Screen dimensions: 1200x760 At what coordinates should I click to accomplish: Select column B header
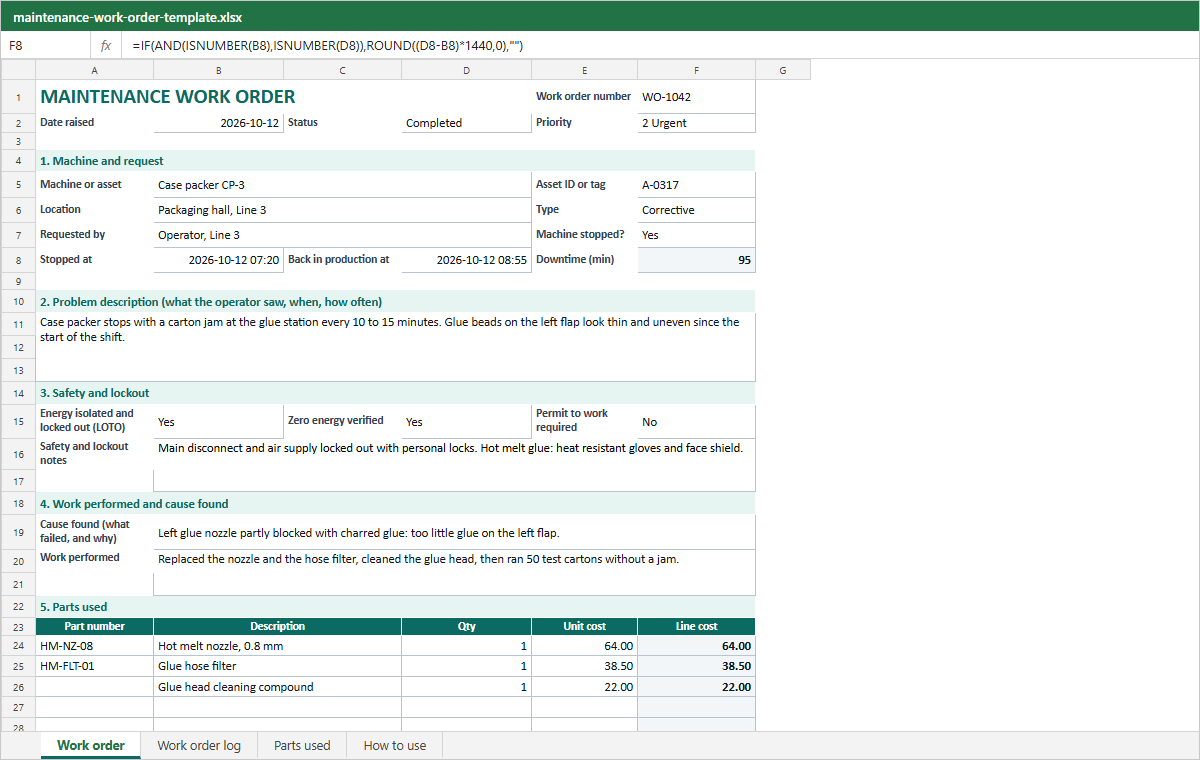click(219, 70)
